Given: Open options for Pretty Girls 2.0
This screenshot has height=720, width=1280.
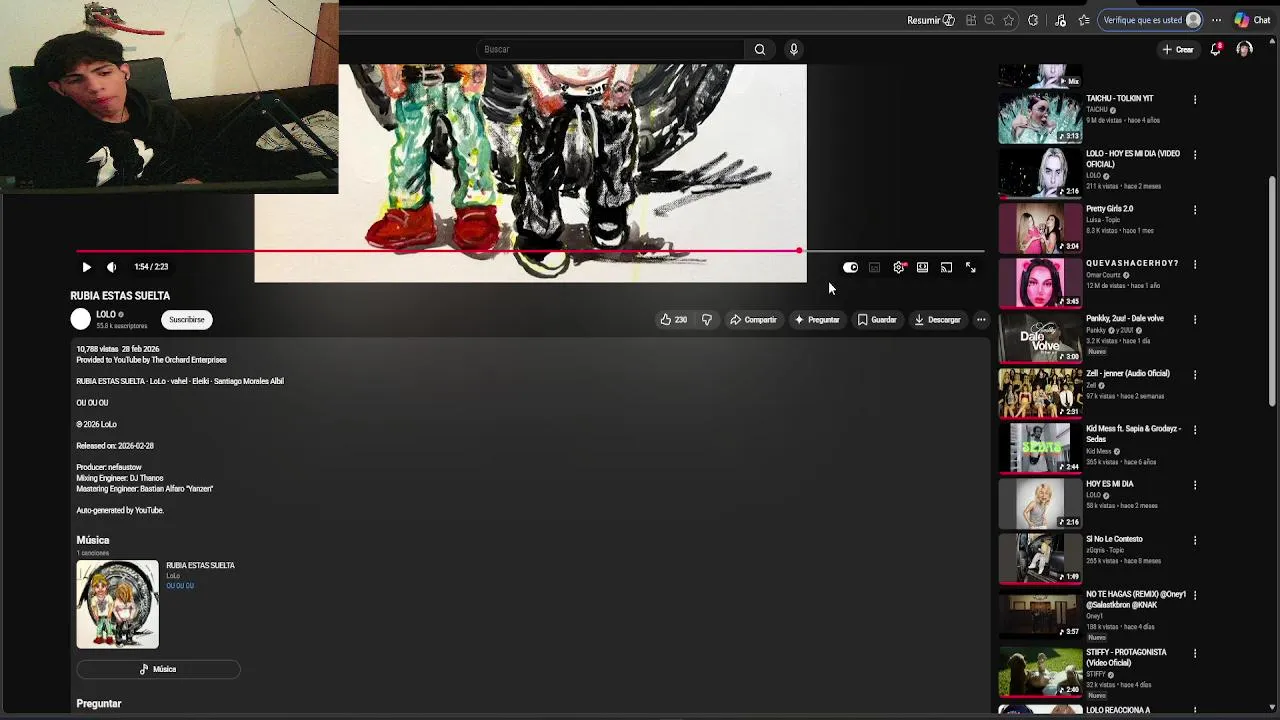Looking at the screenshot, I should click(1195, 210).
